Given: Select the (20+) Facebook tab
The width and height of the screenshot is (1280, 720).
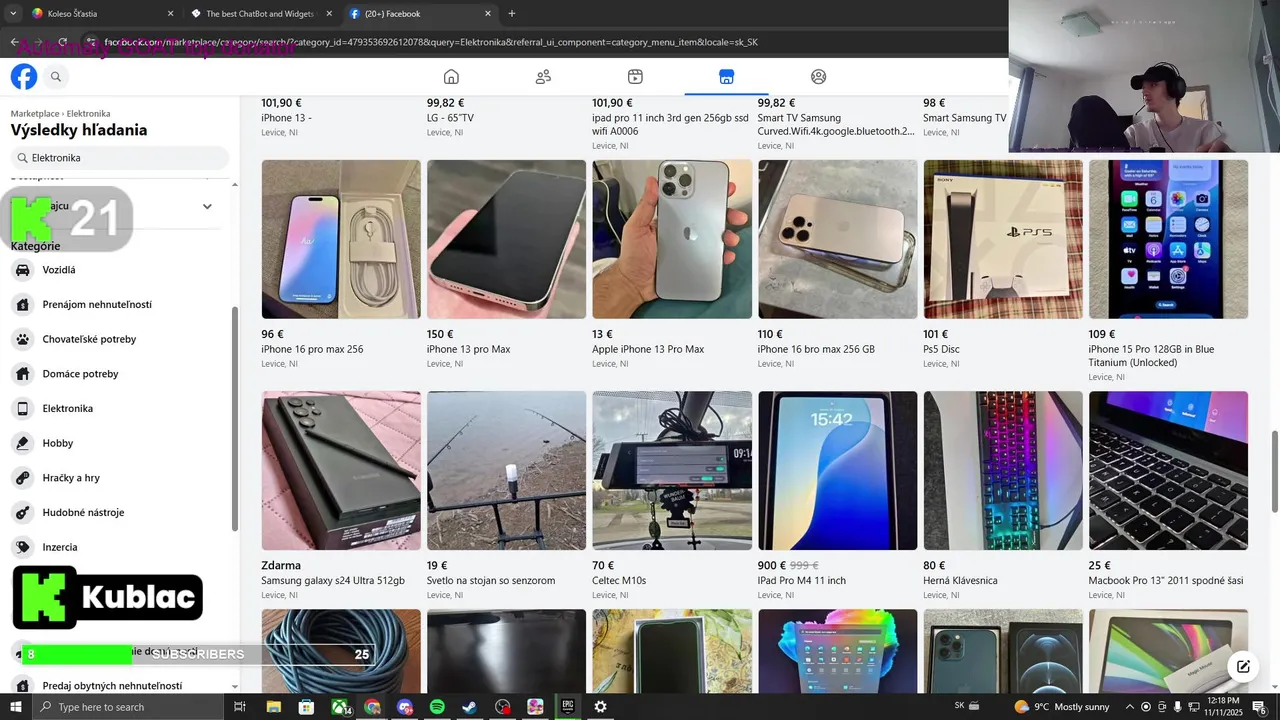Looking at the screenshot, I should [420, 14].
